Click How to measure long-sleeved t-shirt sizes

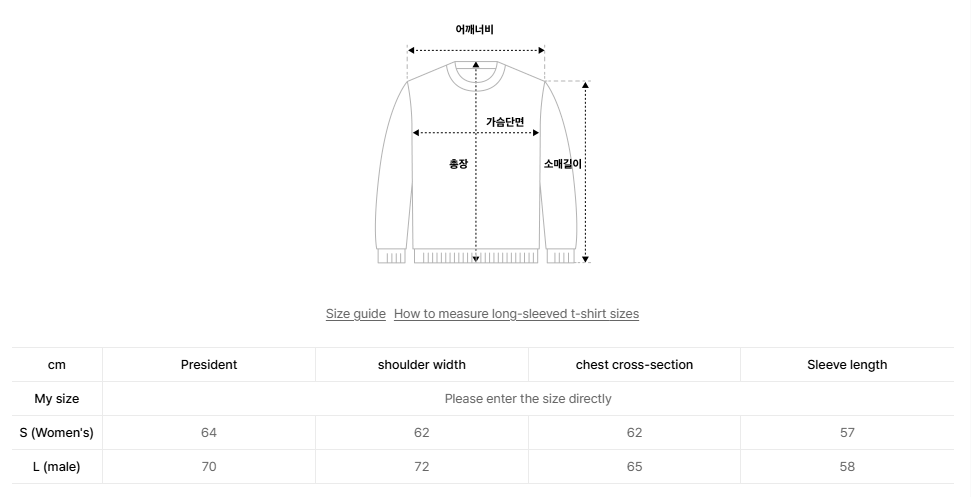tap(516, 314)
